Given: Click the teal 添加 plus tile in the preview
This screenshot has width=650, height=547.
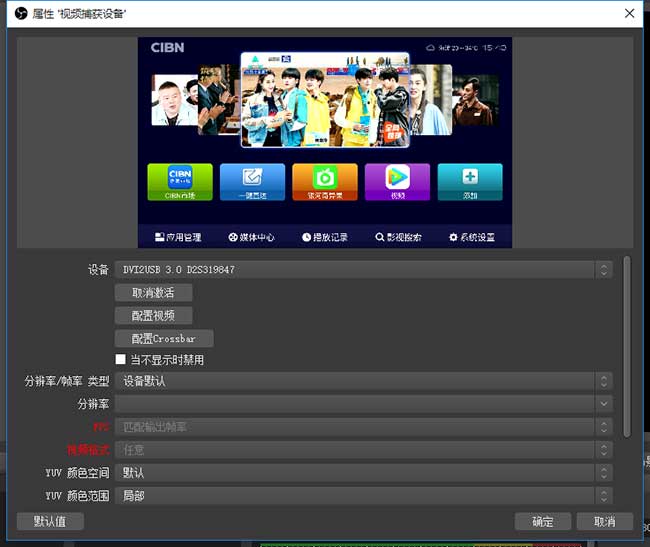Looking at the screenshot, I should [470, 182].
